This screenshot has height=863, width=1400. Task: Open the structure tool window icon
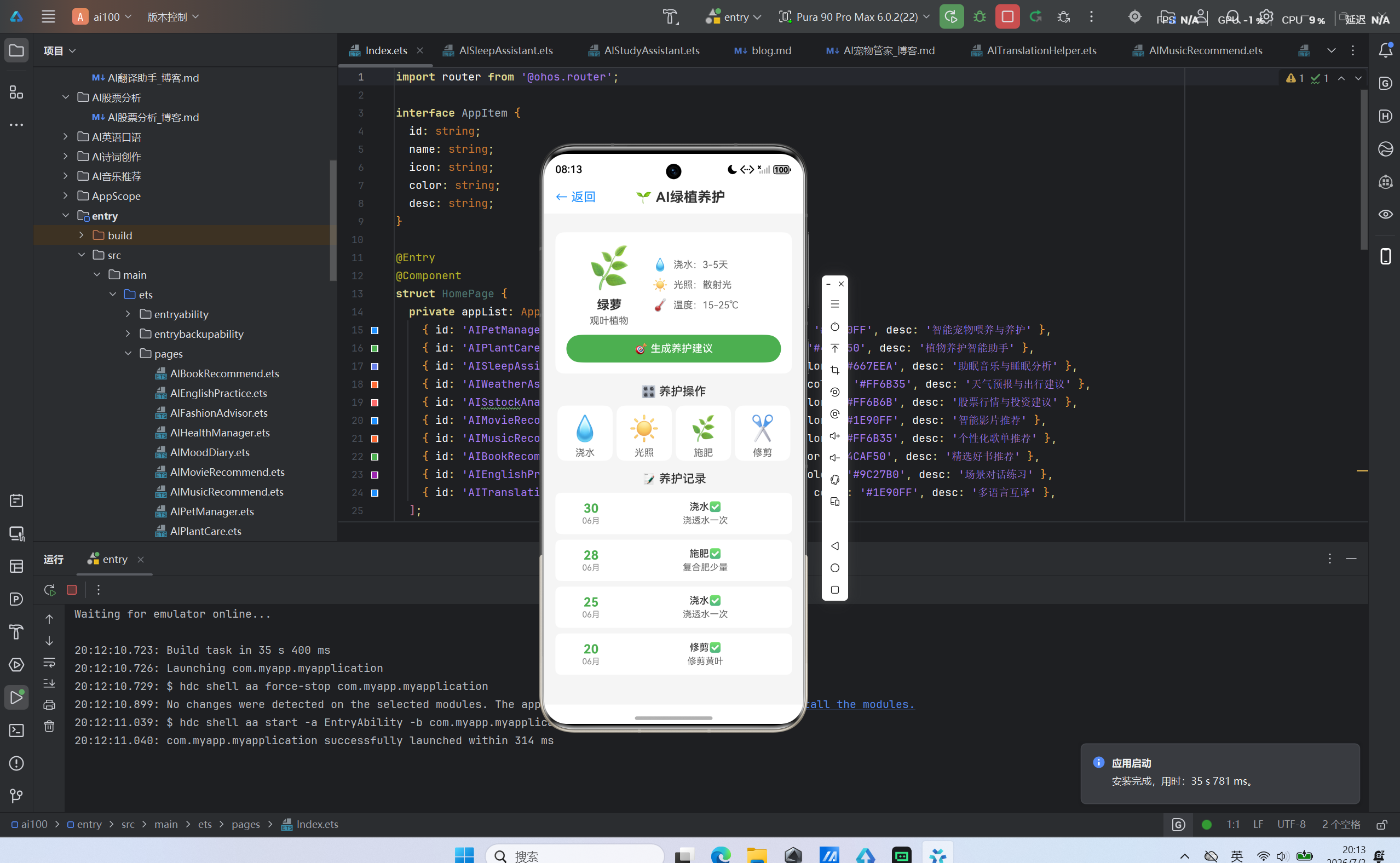point(16,92)
